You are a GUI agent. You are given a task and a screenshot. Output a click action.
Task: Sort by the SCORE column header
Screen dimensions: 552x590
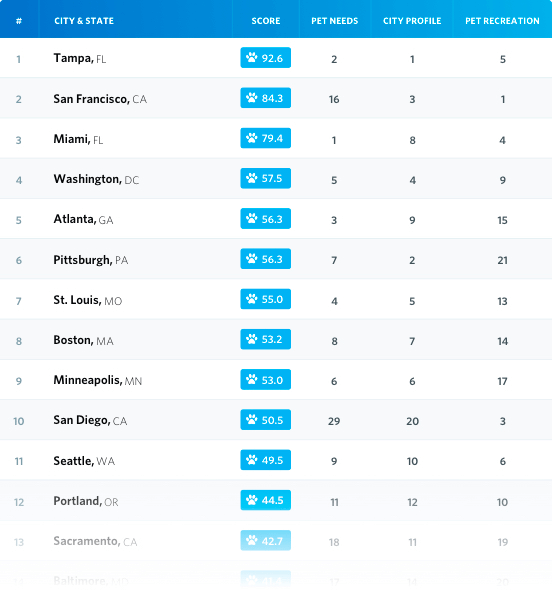(266, 21)
